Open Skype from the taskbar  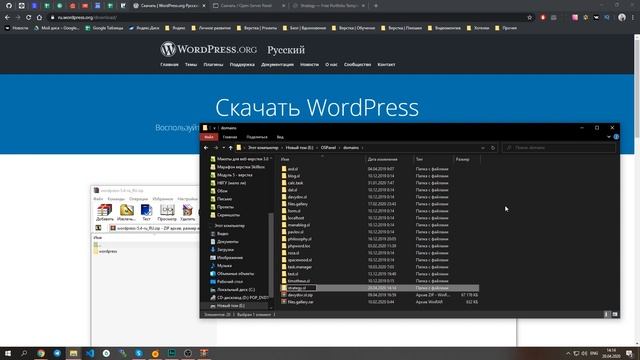(139, 353)
